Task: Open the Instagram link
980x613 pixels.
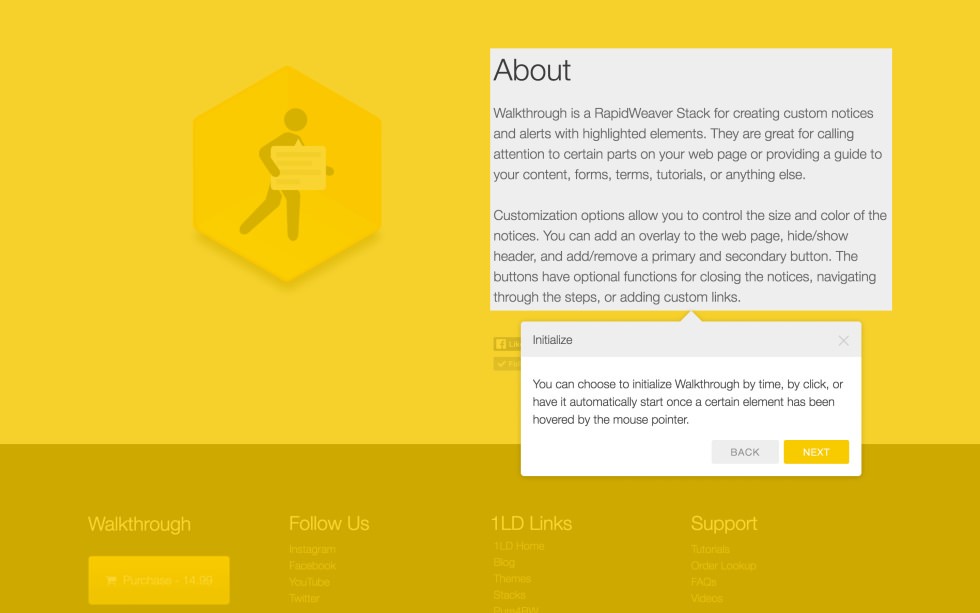Action: 312,549
